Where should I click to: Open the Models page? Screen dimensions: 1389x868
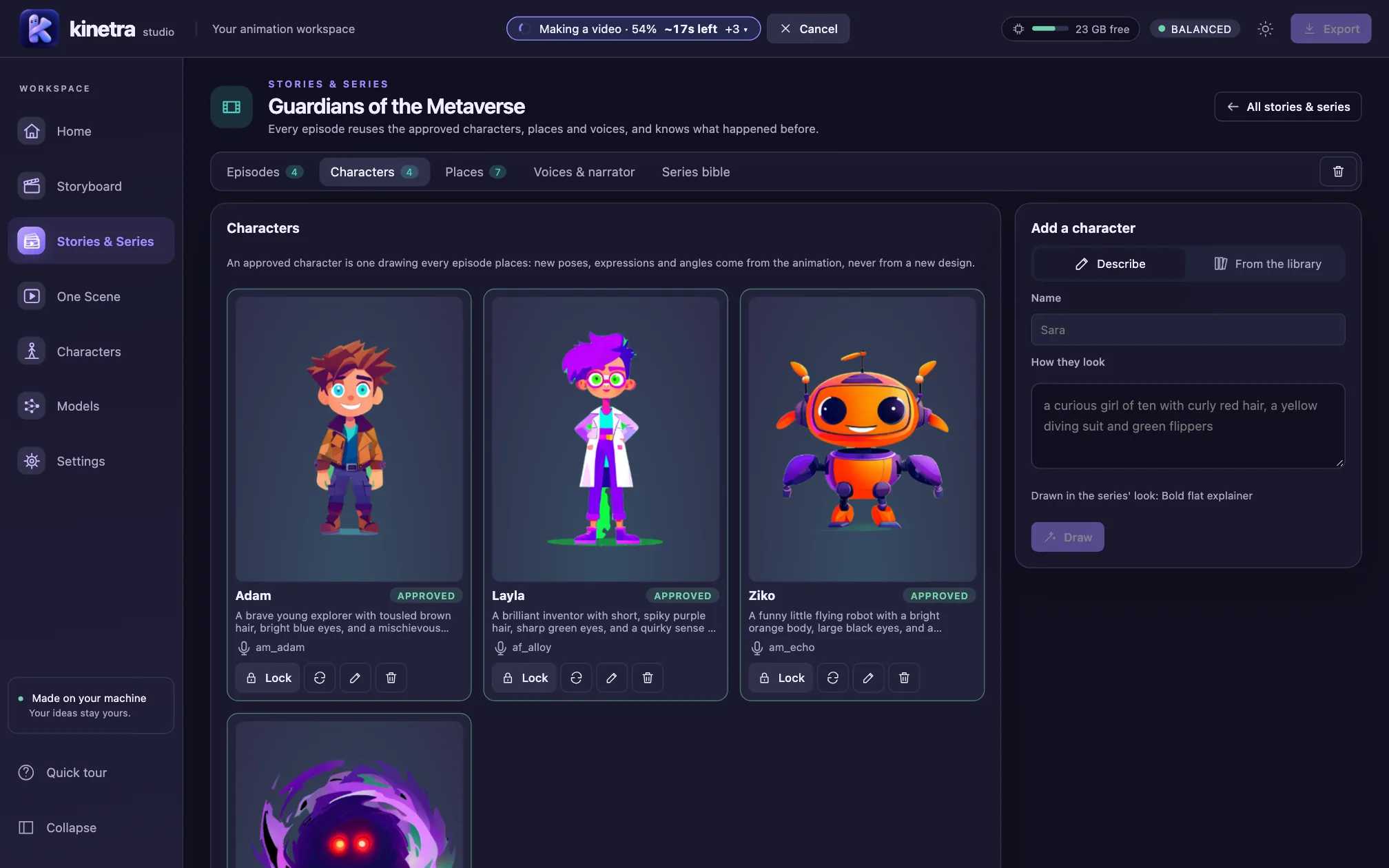(x=91, y=406)
